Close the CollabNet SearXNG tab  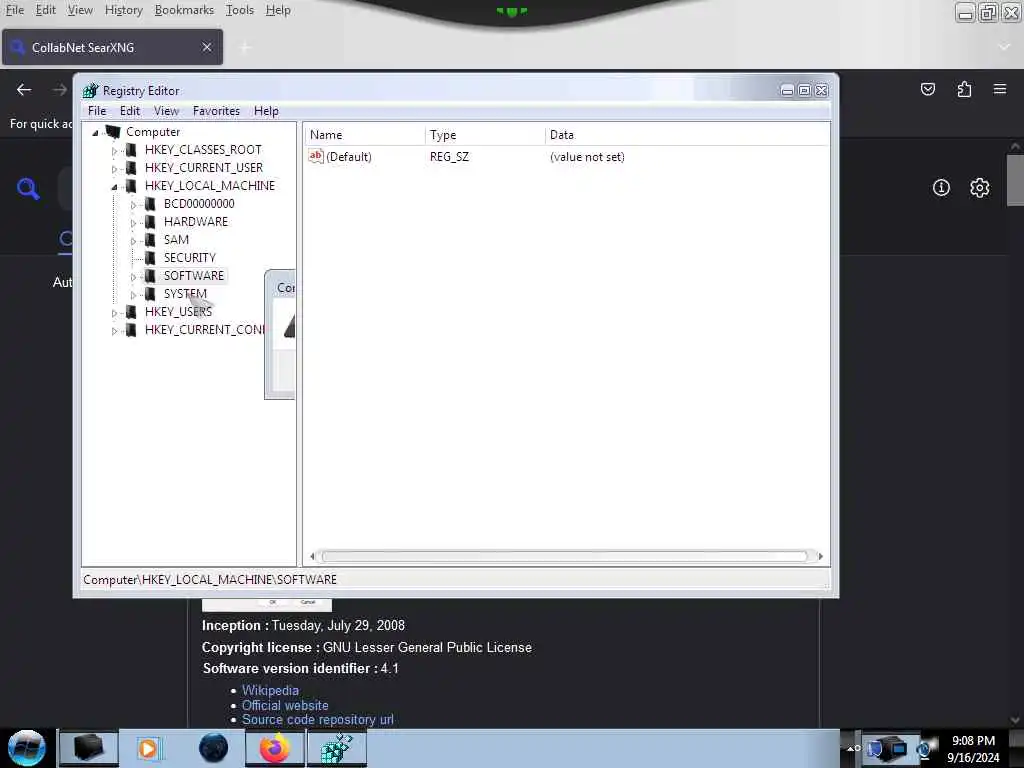pyautogui.click(x=207, y=48)
